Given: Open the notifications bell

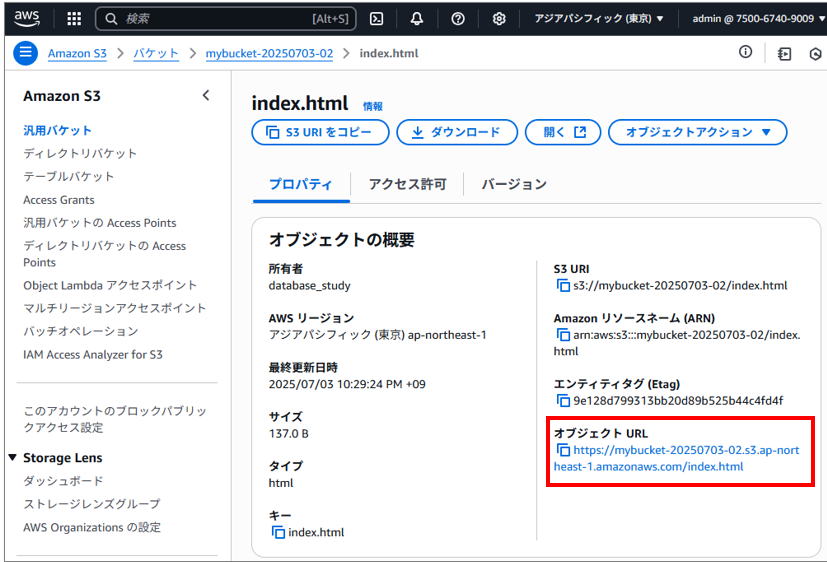Looking at the screenshot, I should [417, 19].
